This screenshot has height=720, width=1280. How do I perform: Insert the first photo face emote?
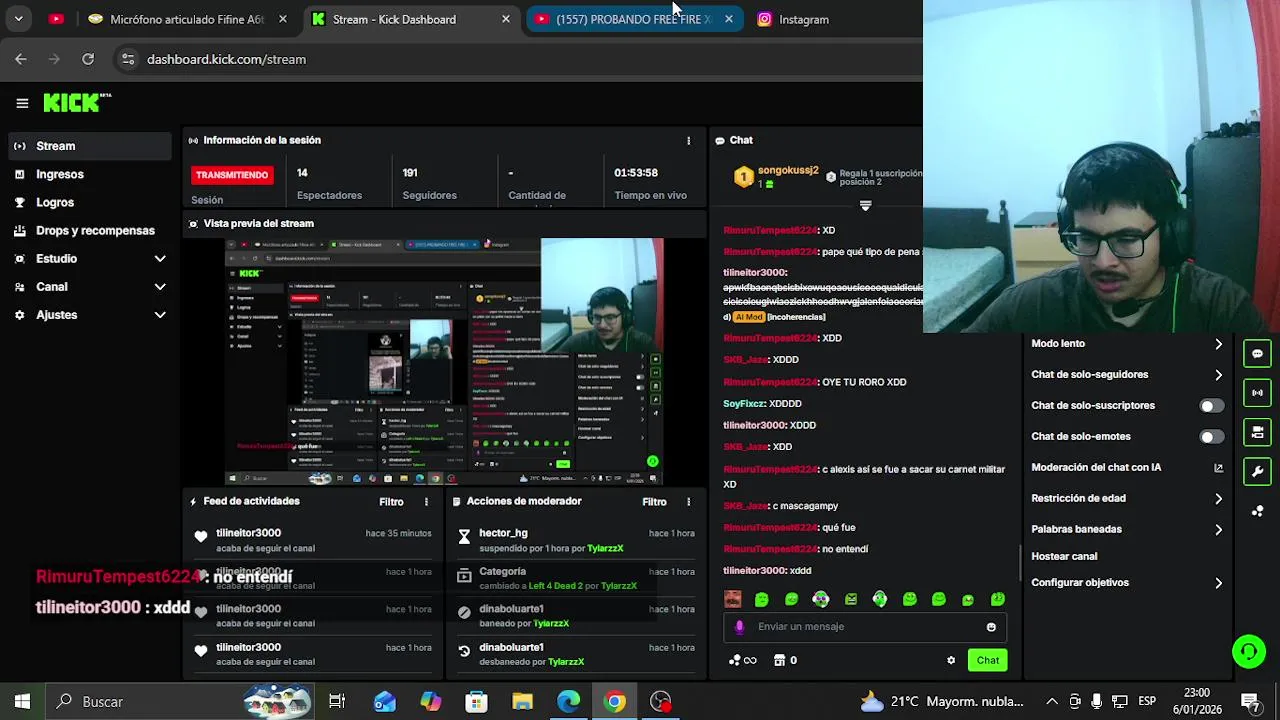pos(733,599)
